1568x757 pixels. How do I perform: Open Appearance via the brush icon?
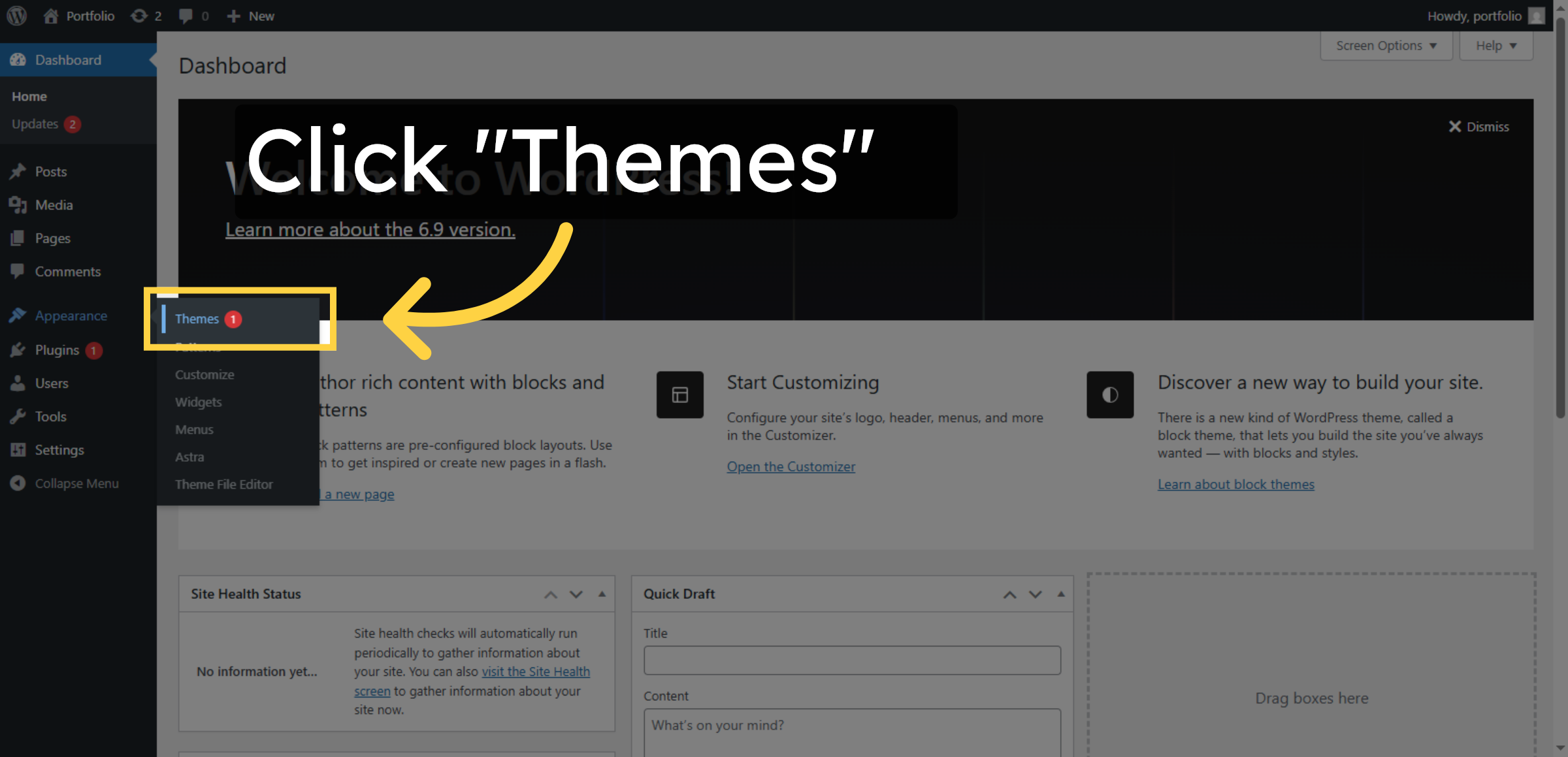coord(18,315)
